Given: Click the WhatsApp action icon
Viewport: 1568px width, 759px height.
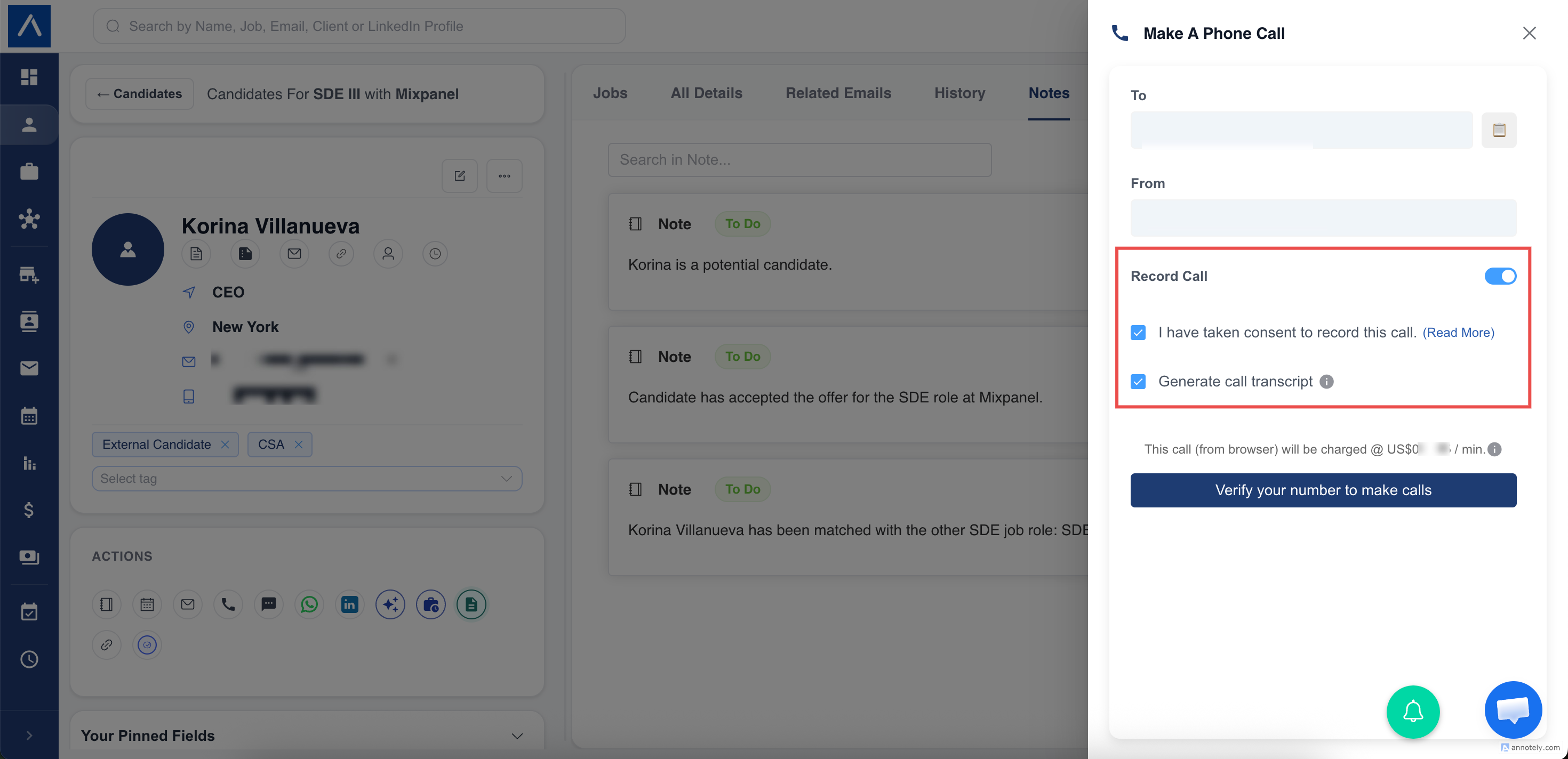Looking at the screenshot, I should pyautogui.click(x=309, y=604).
